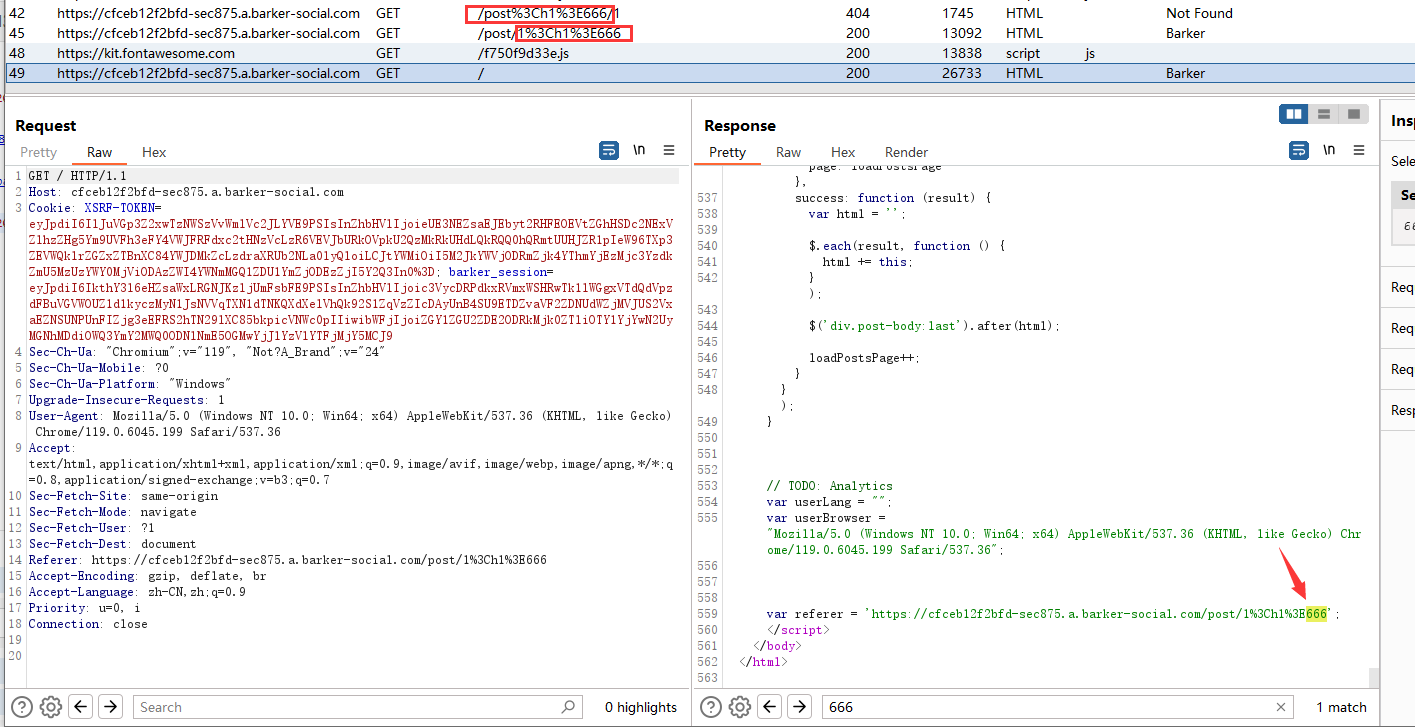Switch Request view to the Raw tab
Screen dimensions: 1415x727
tap(99, 152)
